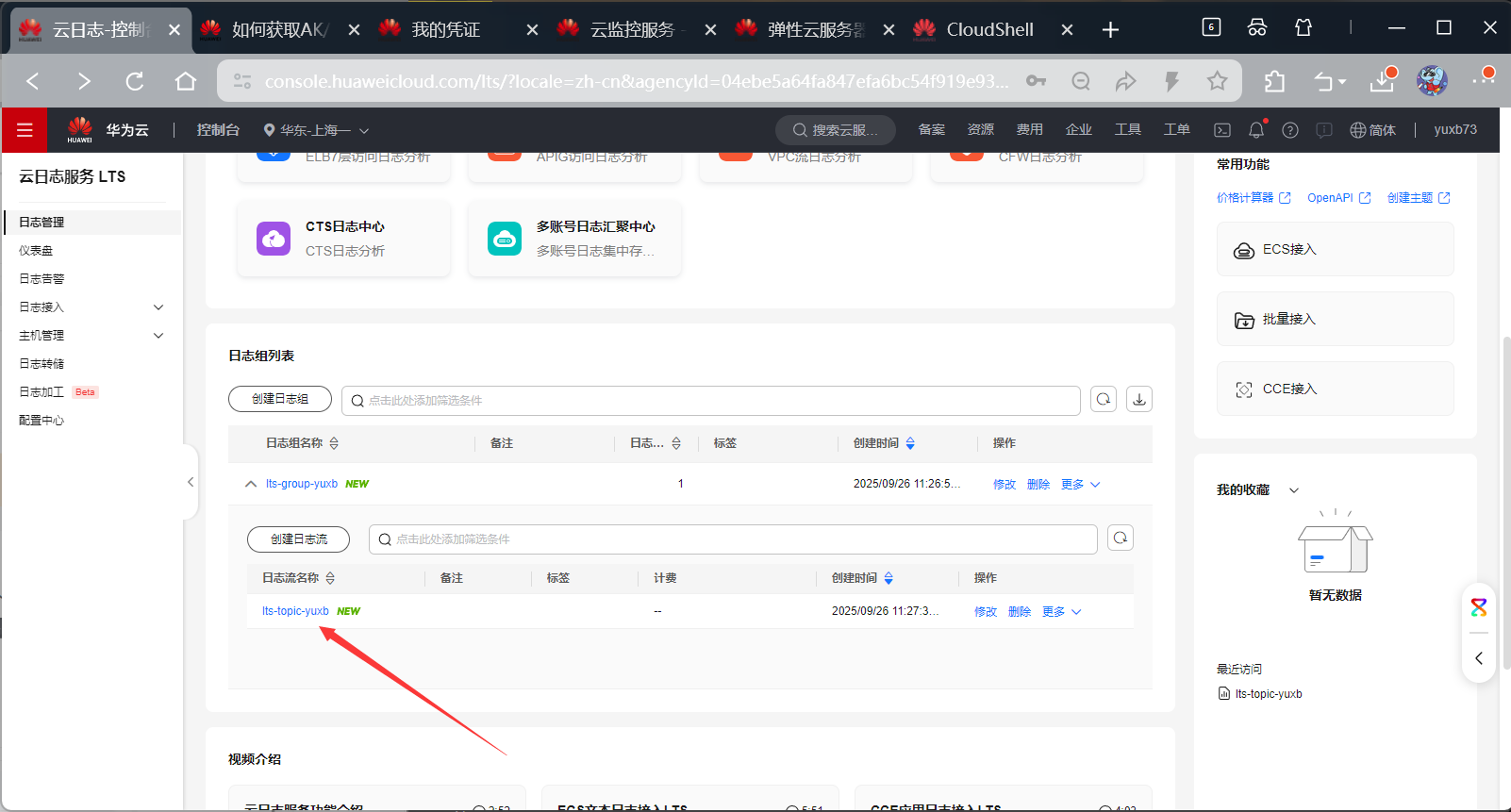The width and height of the screenshot is (1511, 812).
Task: Open 仪表盘 in the sidebar
Action: tap(36, 251)
